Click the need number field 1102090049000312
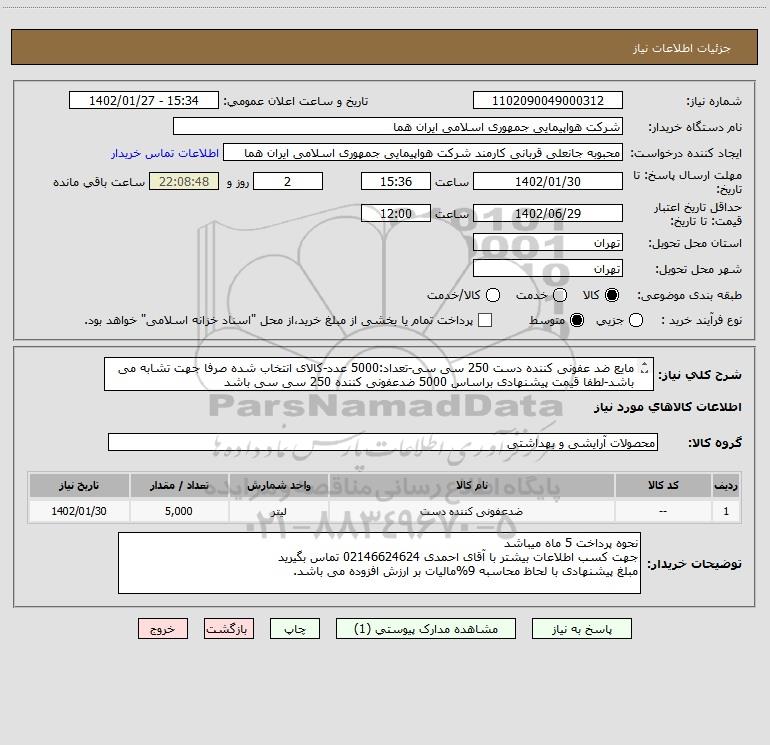Viewport: 770px width, 745px height. pos(548,100)
